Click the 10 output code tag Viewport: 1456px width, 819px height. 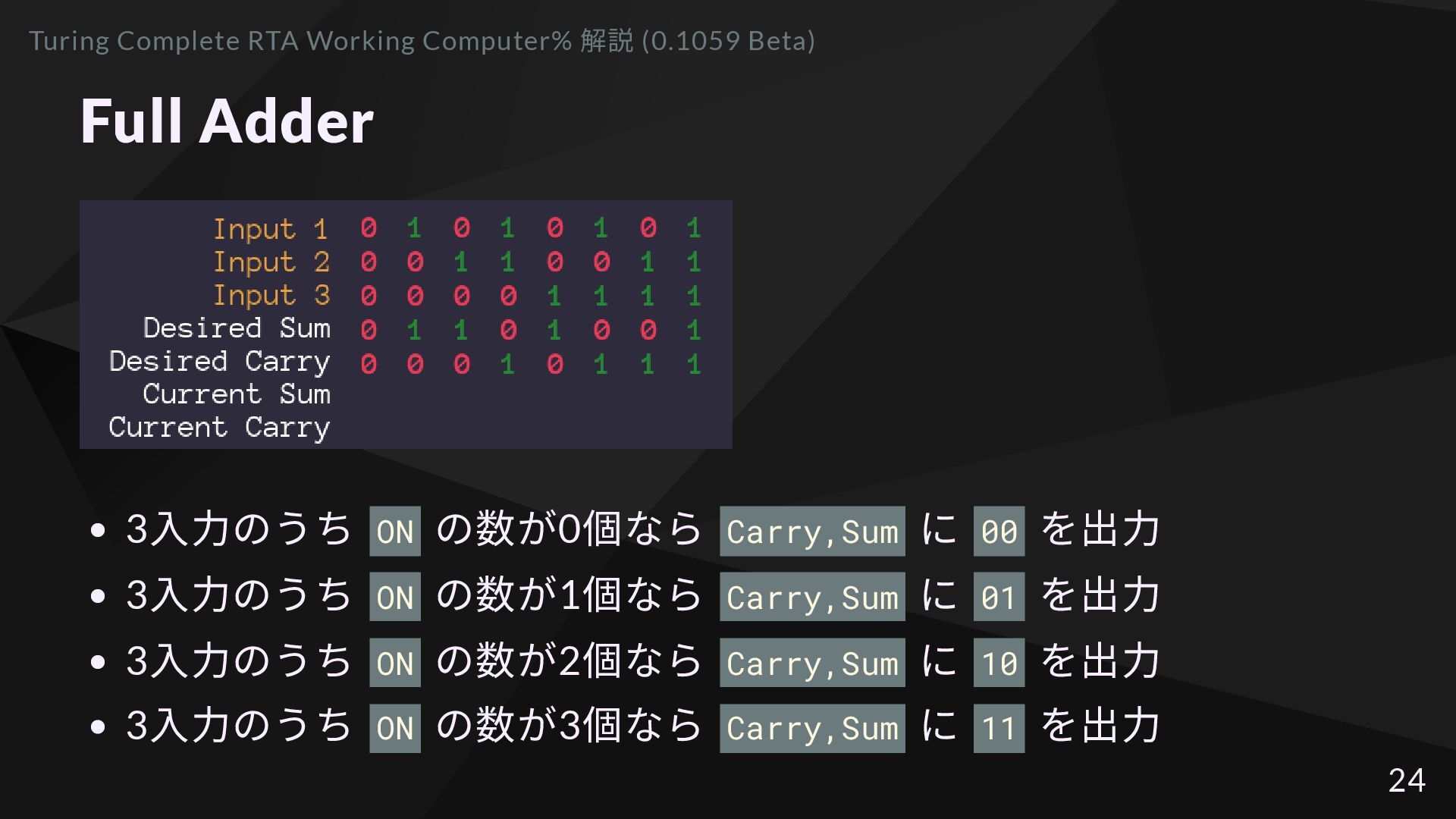(999, 664)
